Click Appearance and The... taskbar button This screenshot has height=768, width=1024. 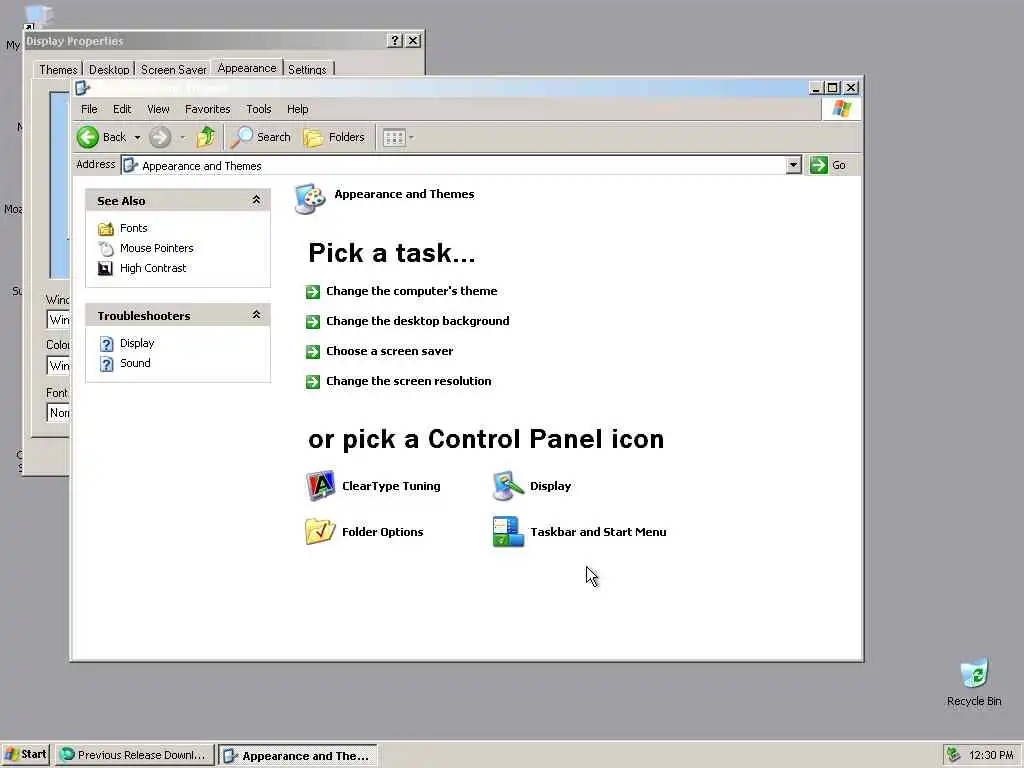[x=298, y=756]
